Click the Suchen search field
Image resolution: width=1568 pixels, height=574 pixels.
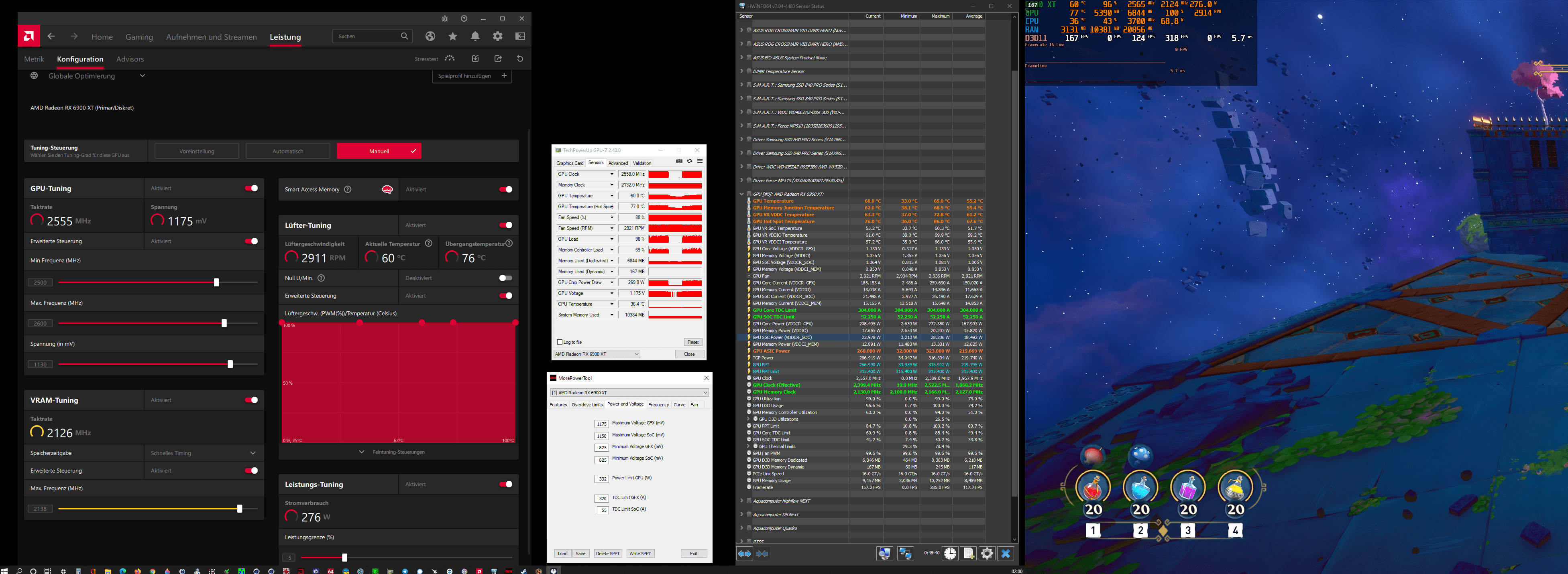coord(372,37)
